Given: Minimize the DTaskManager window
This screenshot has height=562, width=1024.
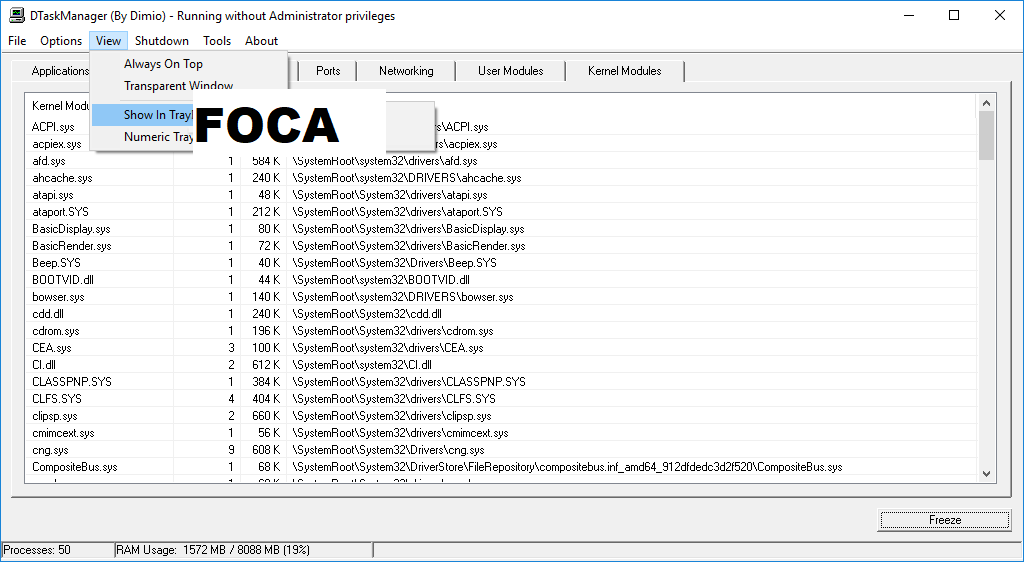Looking at the screenshot, I should (908, 15).
